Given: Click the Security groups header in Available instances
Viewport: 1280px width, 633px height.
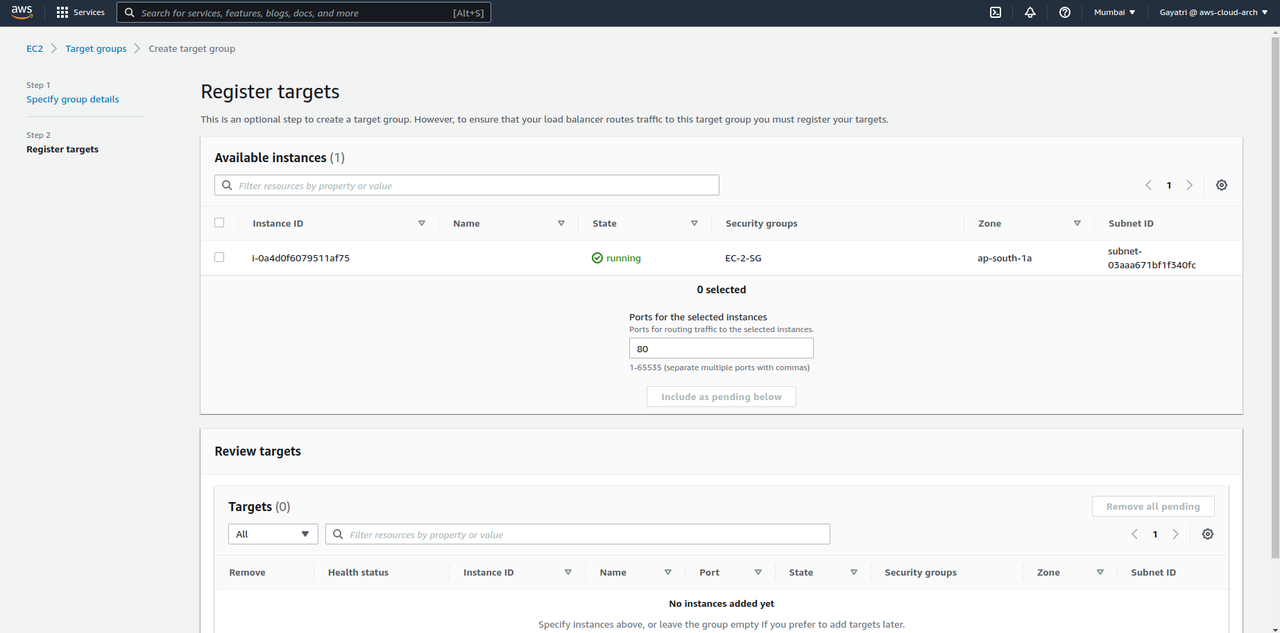Looking at the screenshot, I should (761, 223).
